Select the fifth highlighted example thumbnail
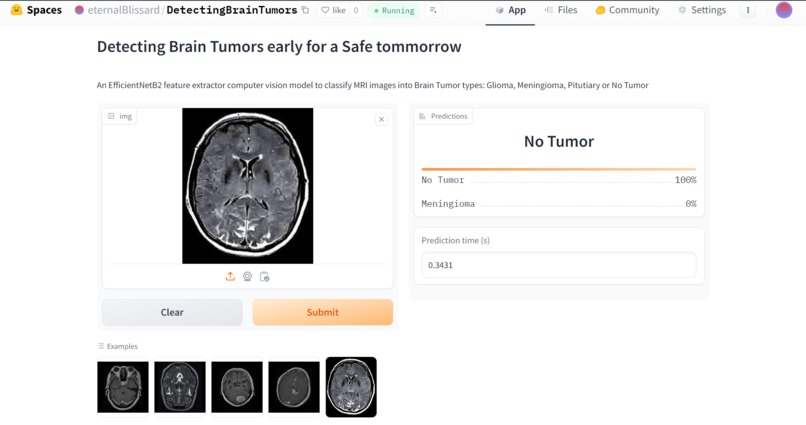Screen dimensions: 806x425 pyautogui.click(x=351, y=387)
